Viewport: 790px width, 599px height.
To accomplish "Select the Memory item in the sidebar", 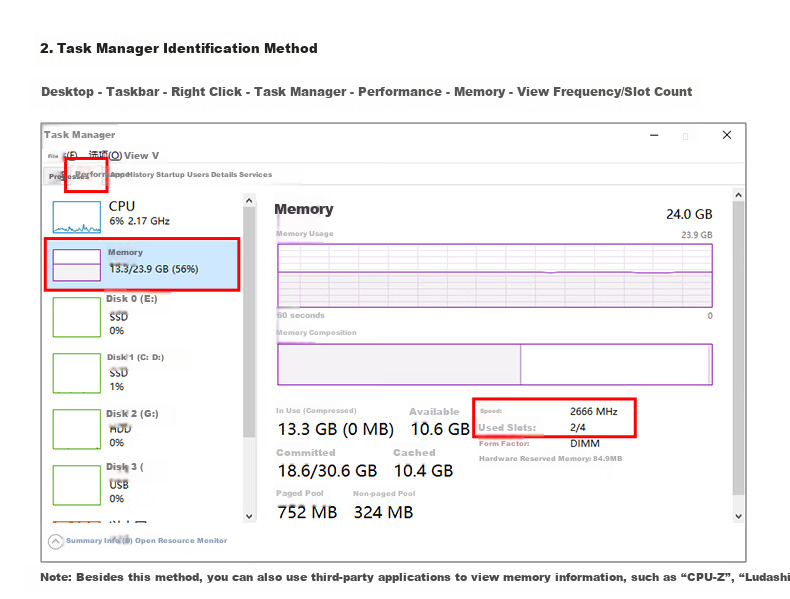I will click(142, 264).
